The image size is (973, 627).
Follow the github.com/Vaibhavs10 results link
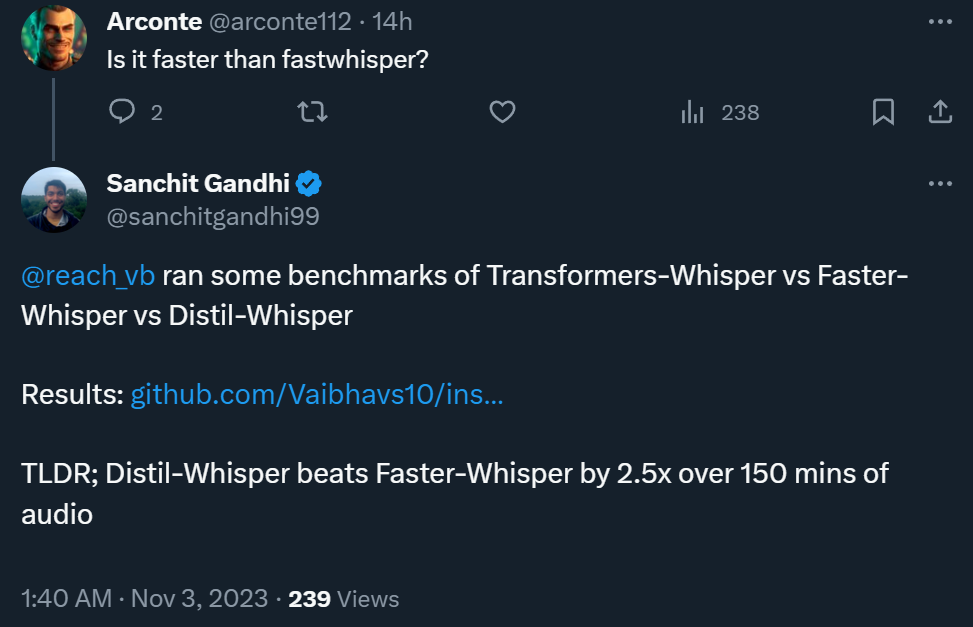(x=317, y=394)
